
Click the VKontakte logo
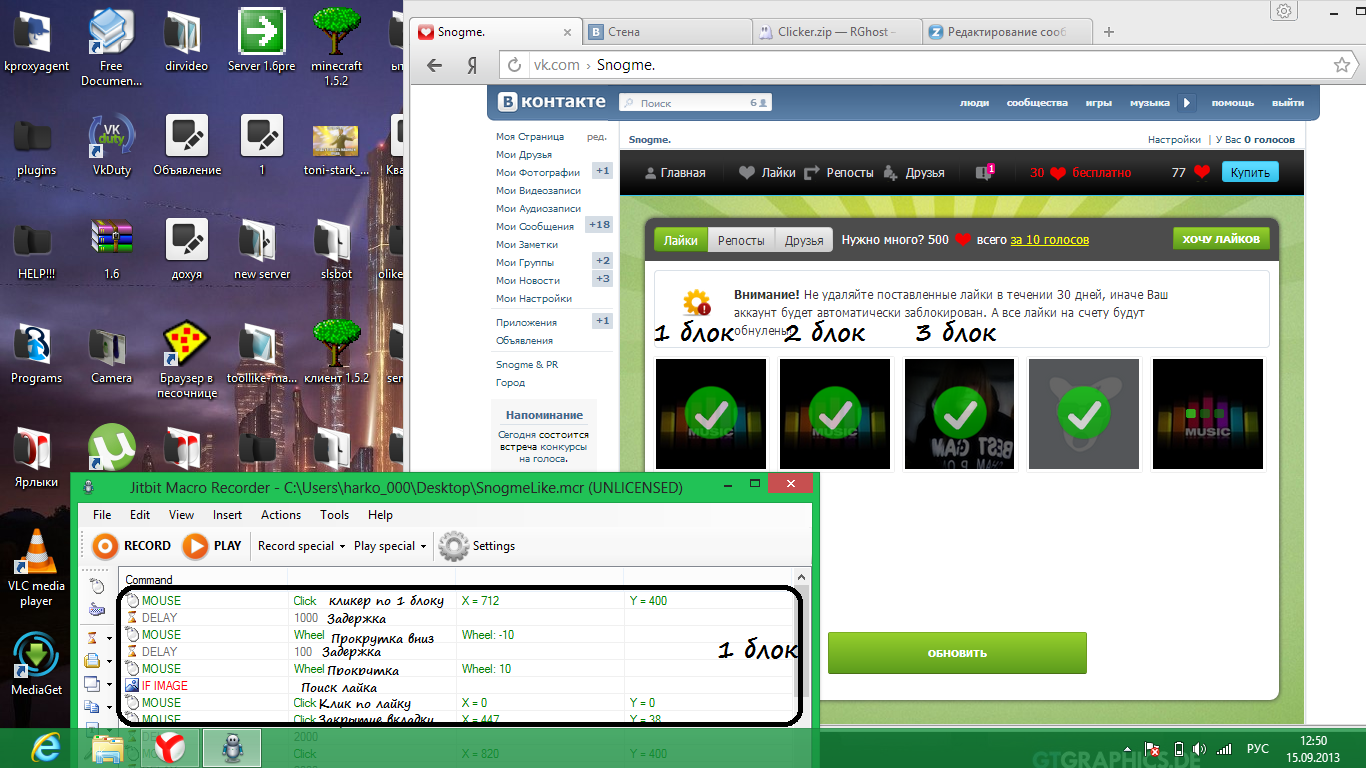coord(552,102)
